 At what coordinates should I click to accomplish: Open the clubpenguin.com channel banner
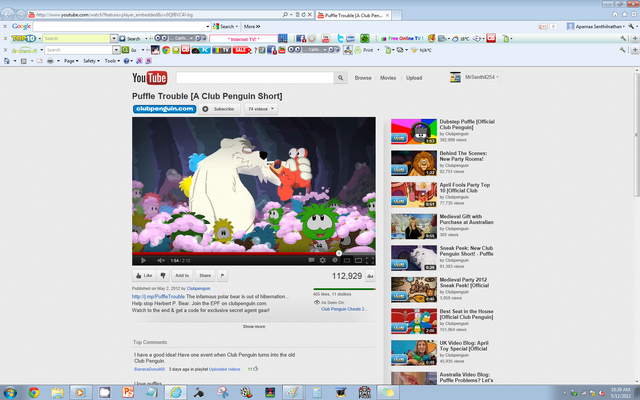point(164,109)
